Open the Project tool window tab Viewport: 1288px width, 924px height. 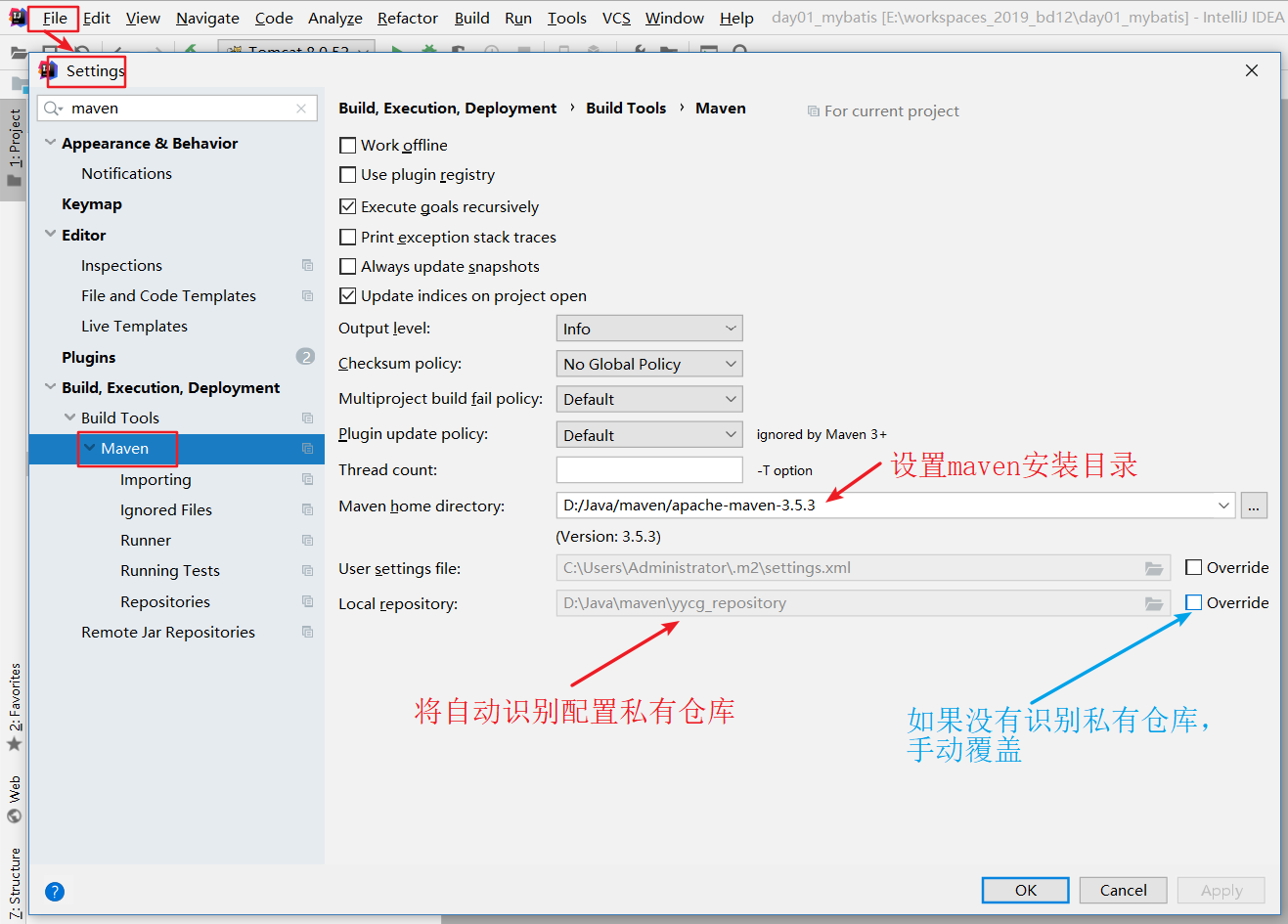coord(14,148)
